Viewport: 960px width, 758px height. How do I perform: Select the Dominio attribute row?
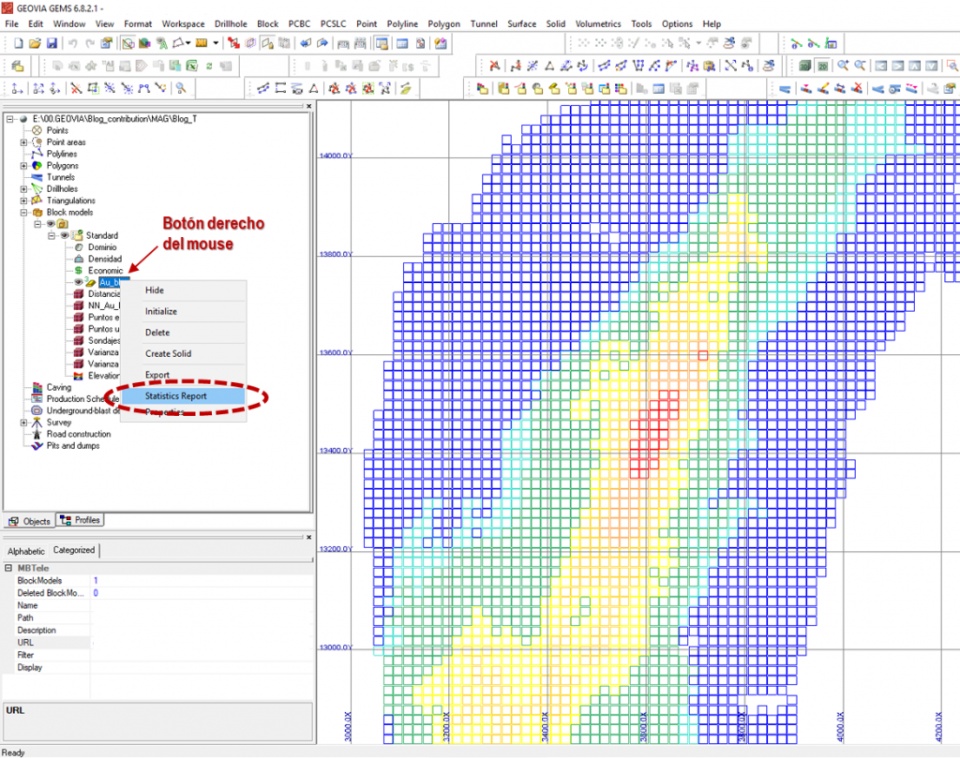(102, 247)
